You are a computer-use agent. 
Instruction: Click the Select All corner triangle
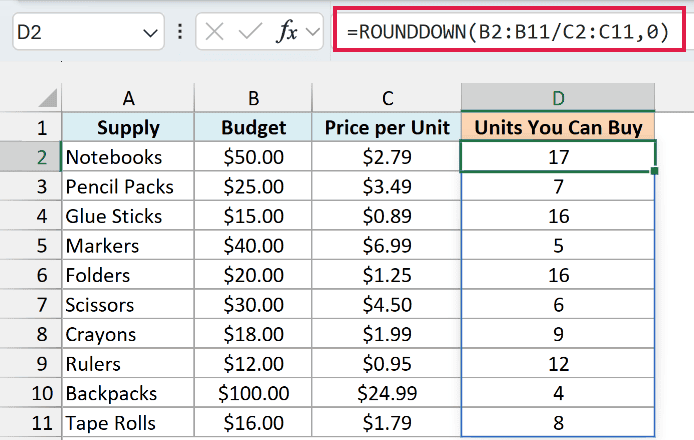click(47, 98)
